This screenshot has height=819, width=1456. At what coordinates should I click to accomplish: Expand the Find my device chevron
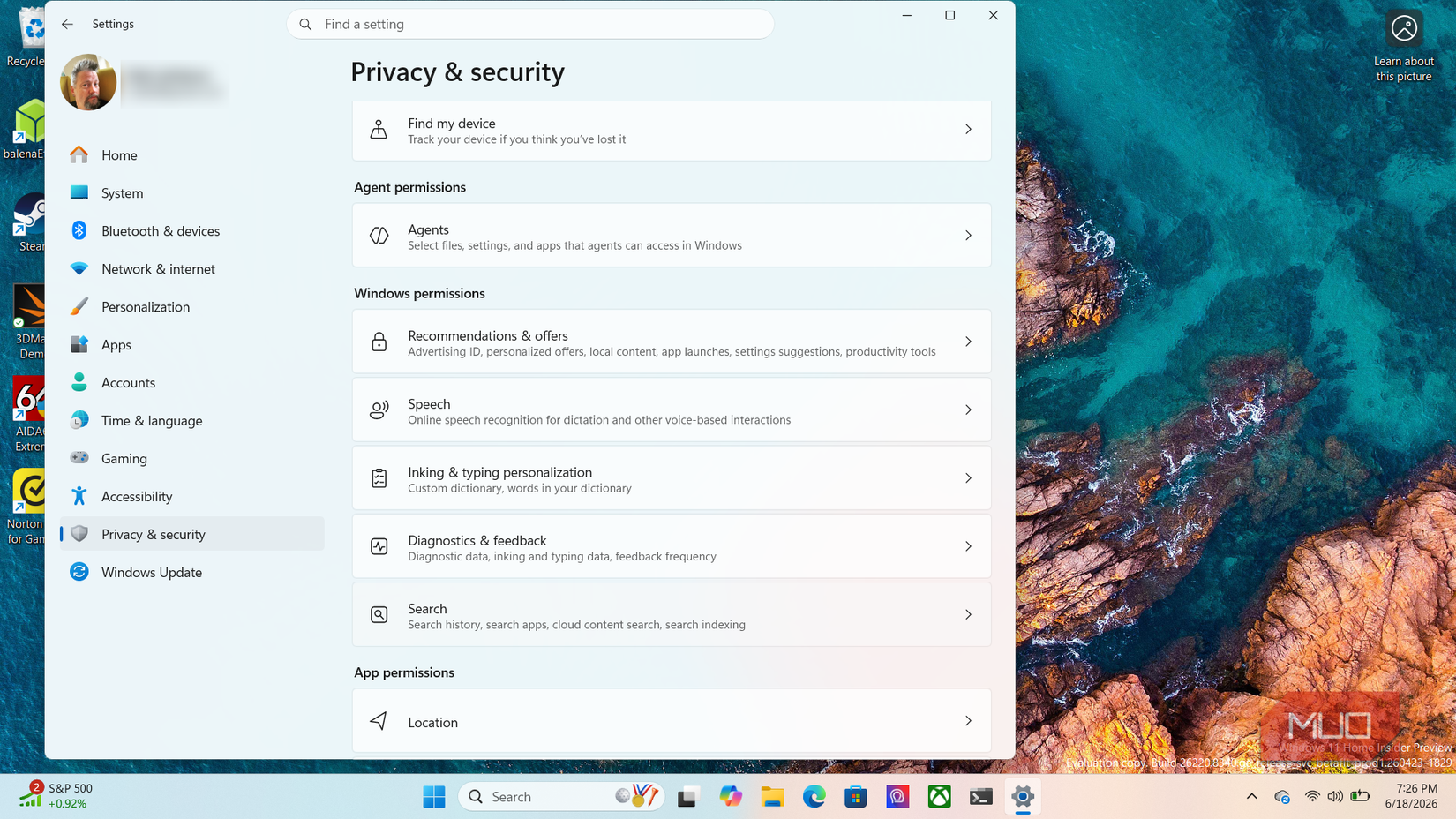(x=968, y=130)
